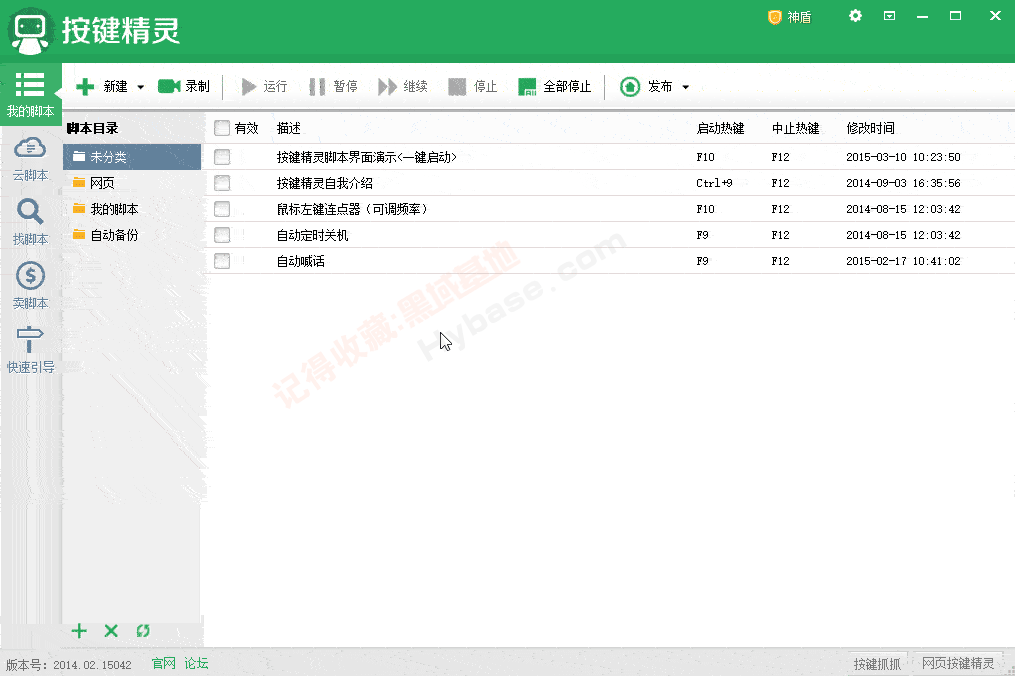
Task: Delete folder with the X icon
Action: (x=111, y=631)
